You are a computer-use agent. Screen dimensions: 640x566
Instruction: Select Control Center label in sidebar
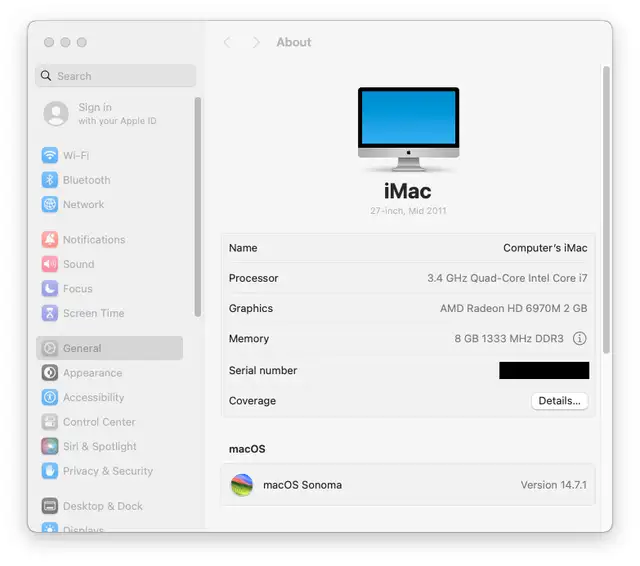(99, 422)
